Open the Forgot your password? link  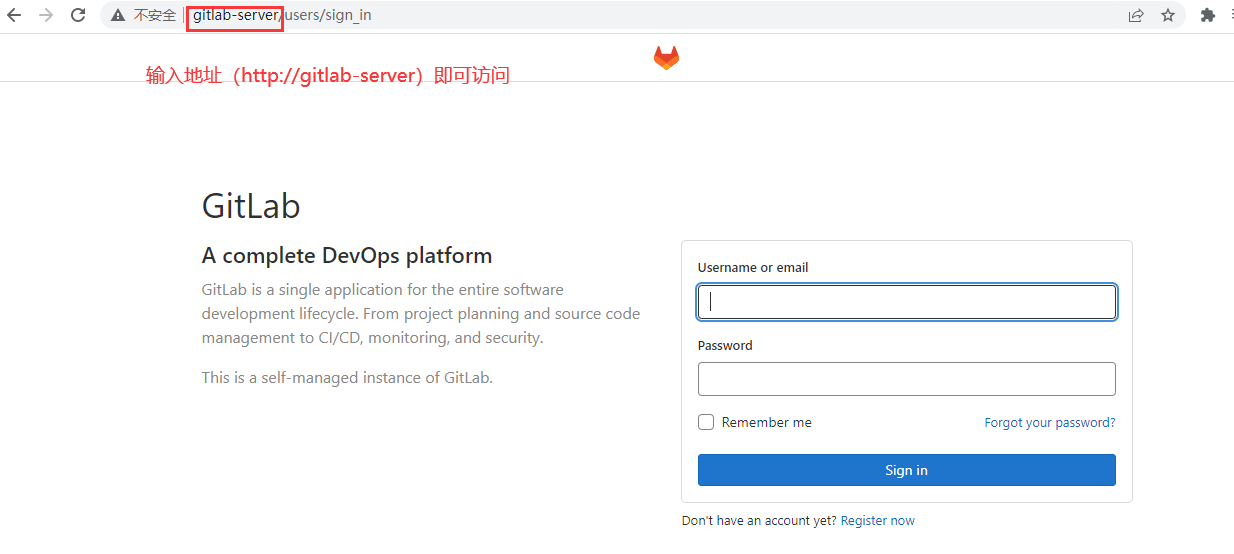[x=1050, y=423]
